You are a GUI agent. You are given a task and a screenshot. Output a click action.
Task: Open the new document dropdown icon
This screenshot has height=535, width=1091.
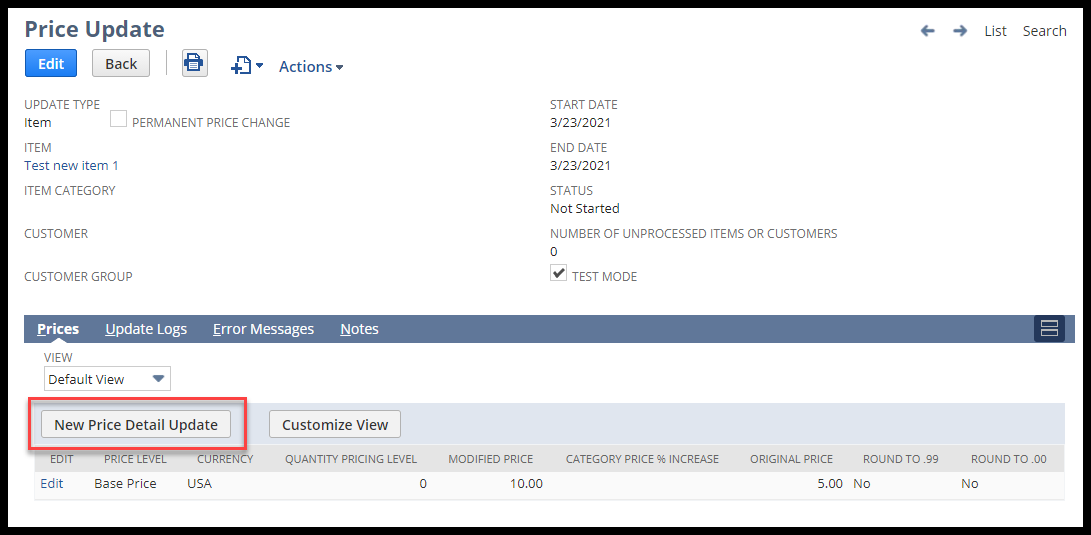pyautogui.click(x=246, y=66)
